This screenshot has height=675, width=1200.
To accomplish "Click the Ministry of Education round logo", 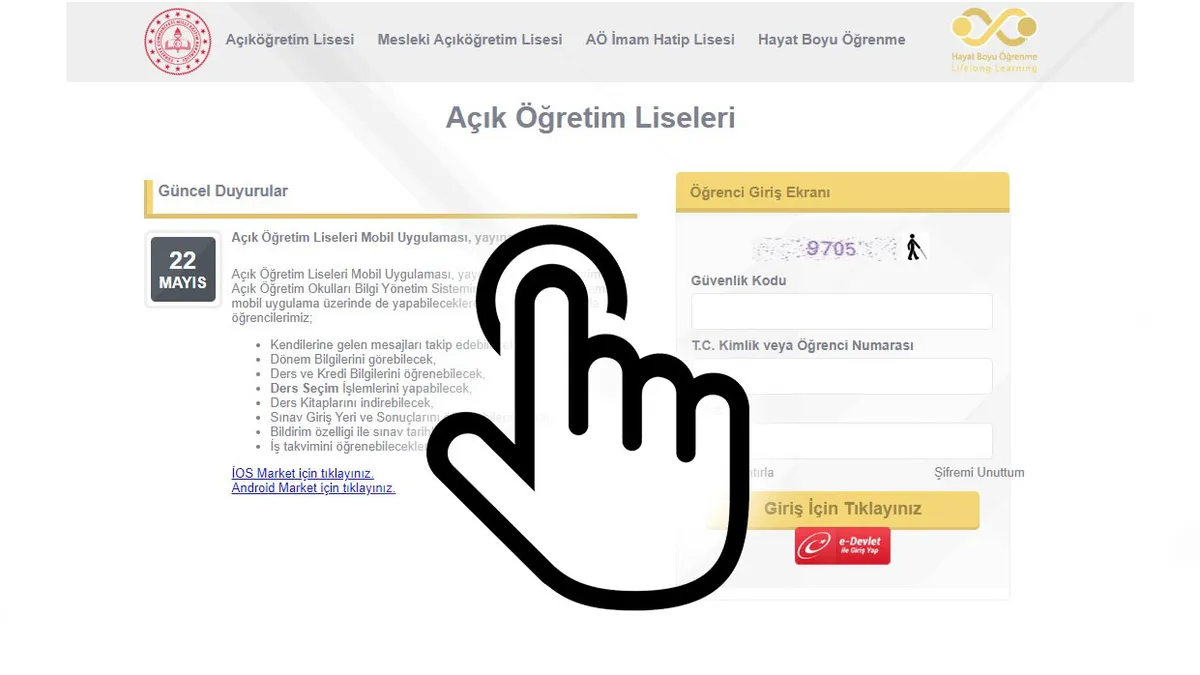I will 179,41.
